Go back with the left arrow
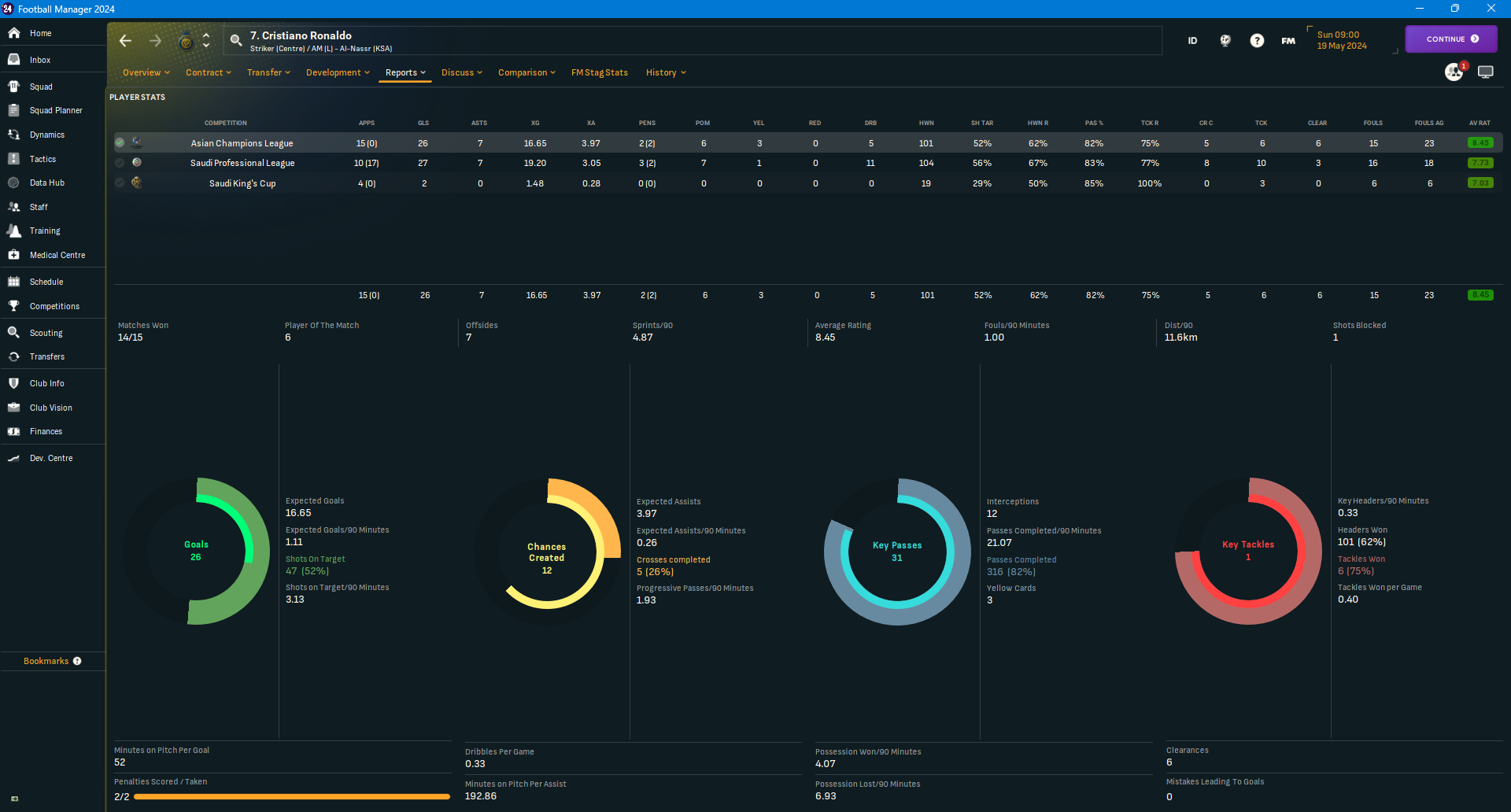The height and width of the screenshot is (812, 1511). tap(125, 41)
